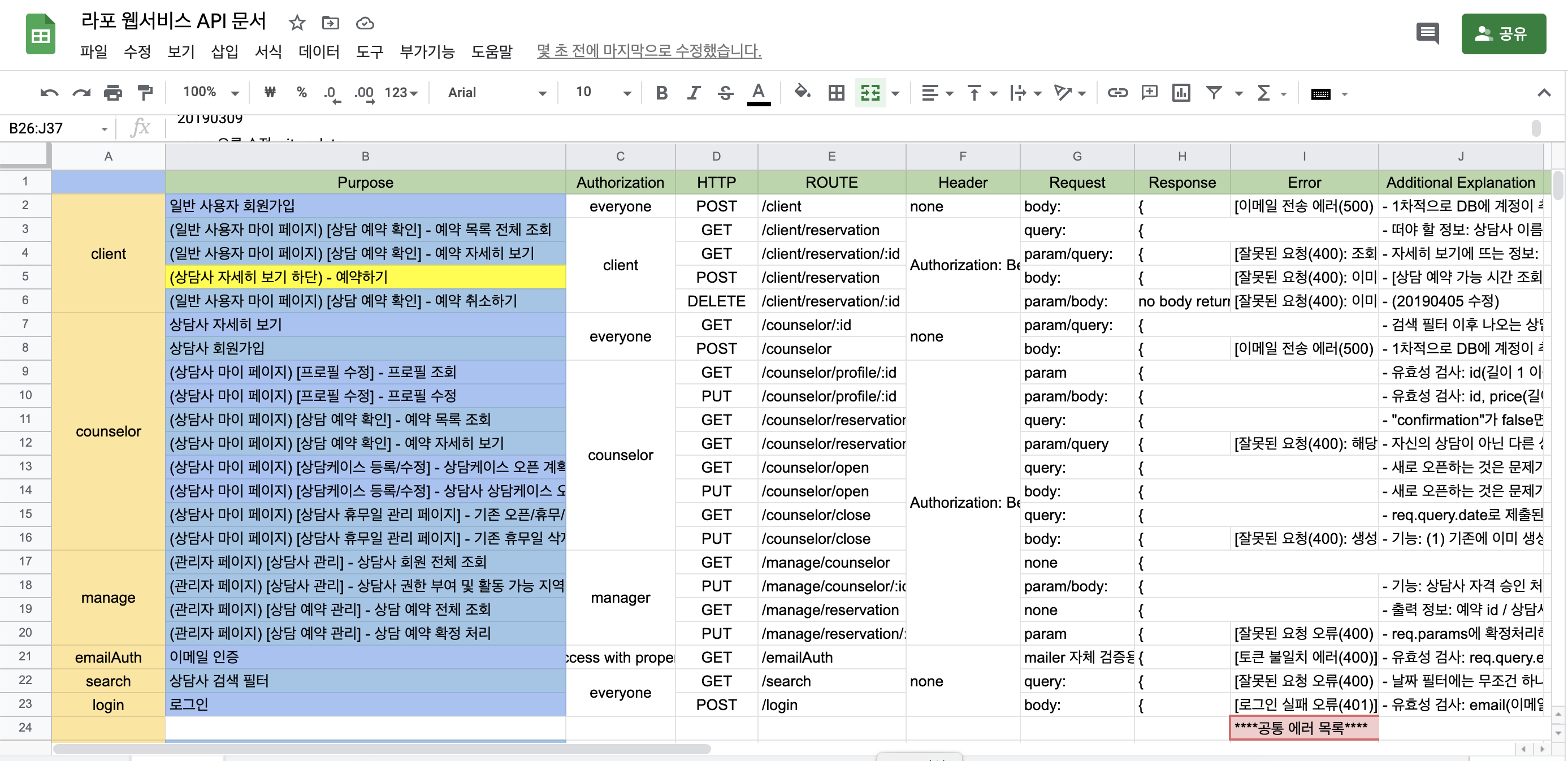Click the green 공유 share button
1568x761 pixels.
pyautogui.click(x=1503, y=33)
